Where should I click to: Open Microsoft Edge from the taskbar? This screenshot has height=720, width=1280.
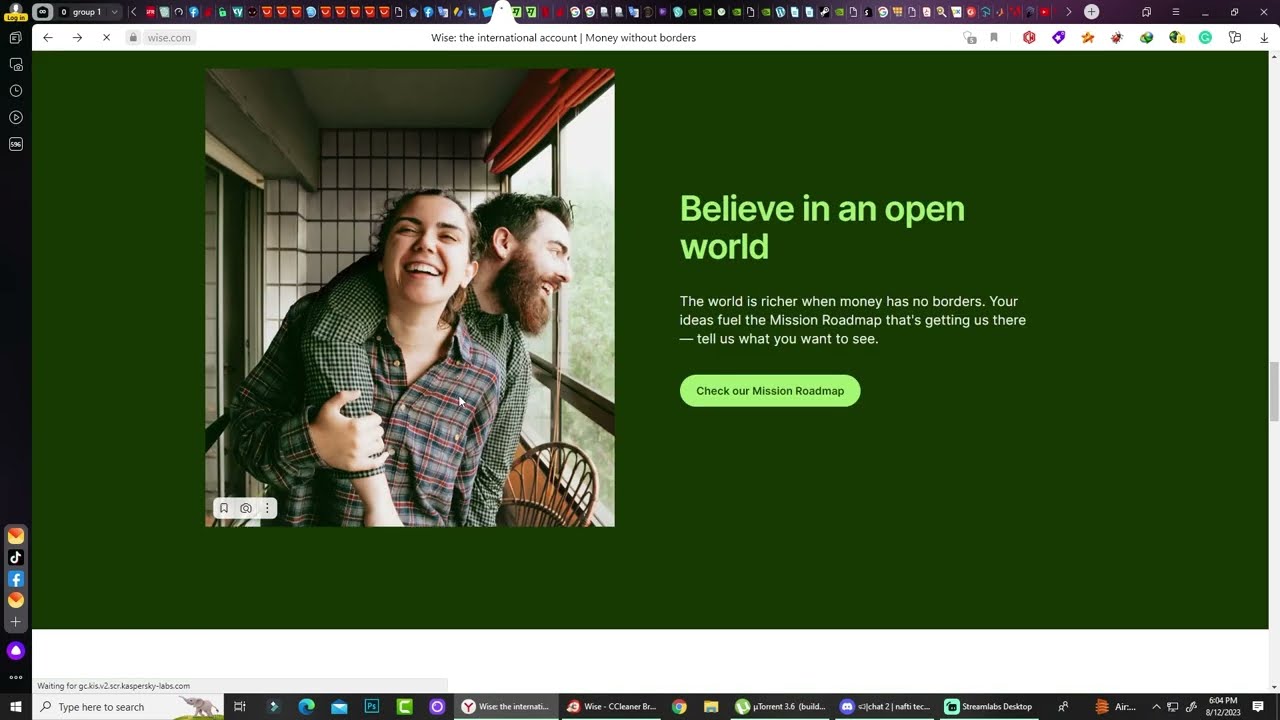coord(307,707)
